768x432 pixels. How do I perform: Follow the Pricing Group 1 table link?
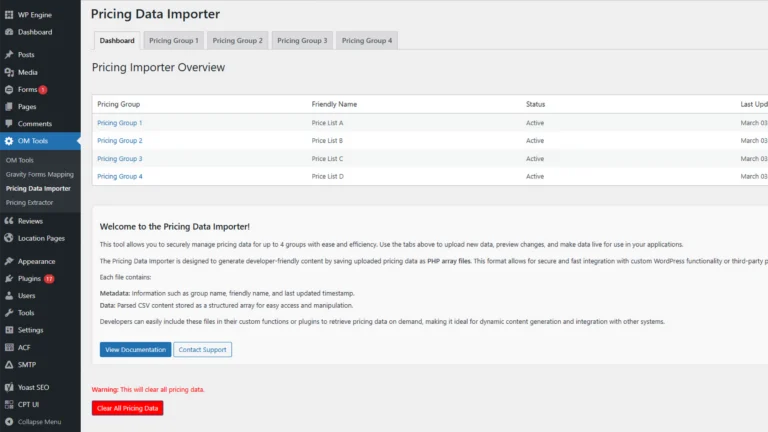(x=120, y=123)
